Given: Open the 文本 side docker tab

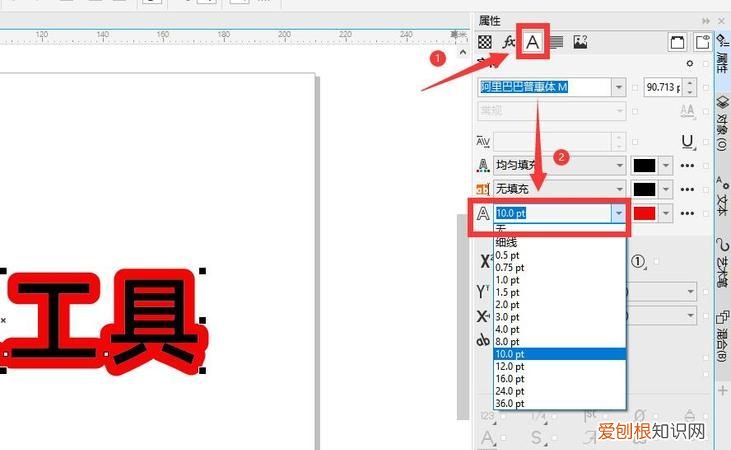Looking at the screenshot, I should [x=723, y=196].
